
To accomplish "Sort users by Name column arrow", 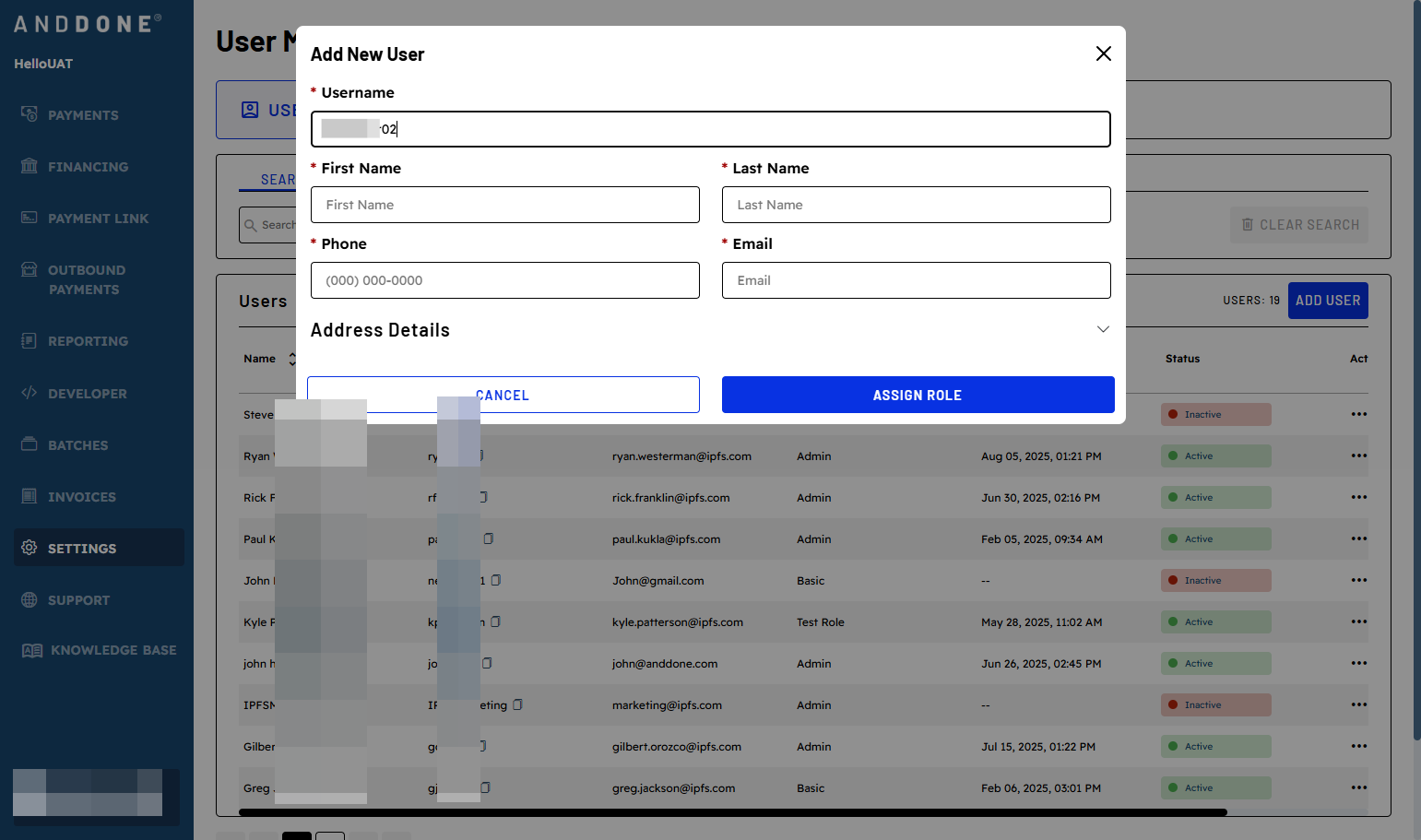I will coord(292,359).
